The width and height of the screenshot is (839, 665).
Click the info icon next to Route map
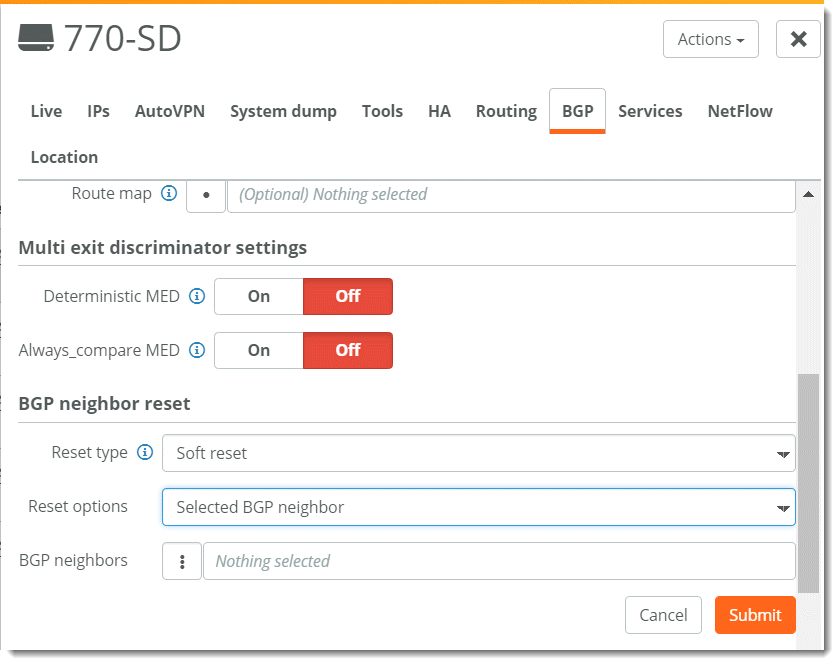tap(169, 194)
